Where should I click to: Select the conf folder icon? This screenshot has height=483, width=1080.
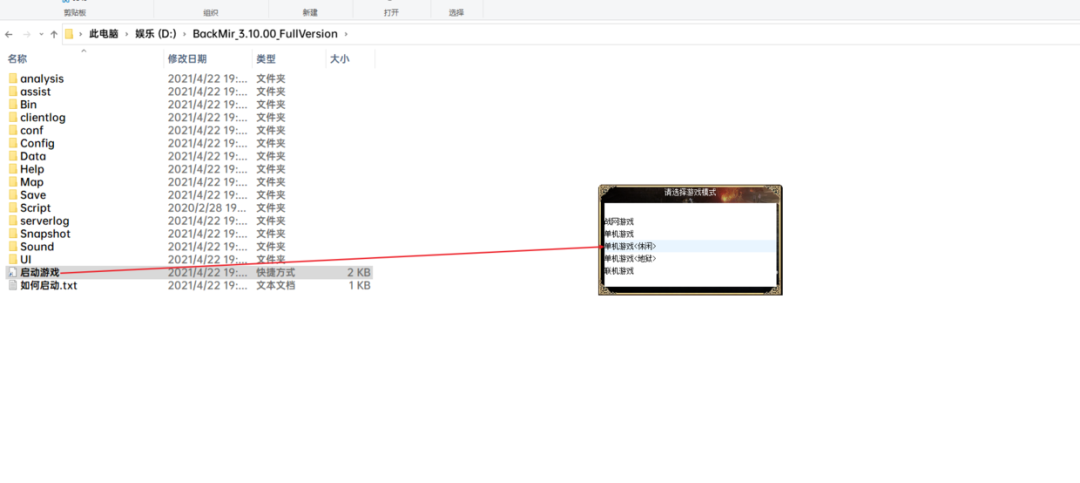(x=13, y=130)
